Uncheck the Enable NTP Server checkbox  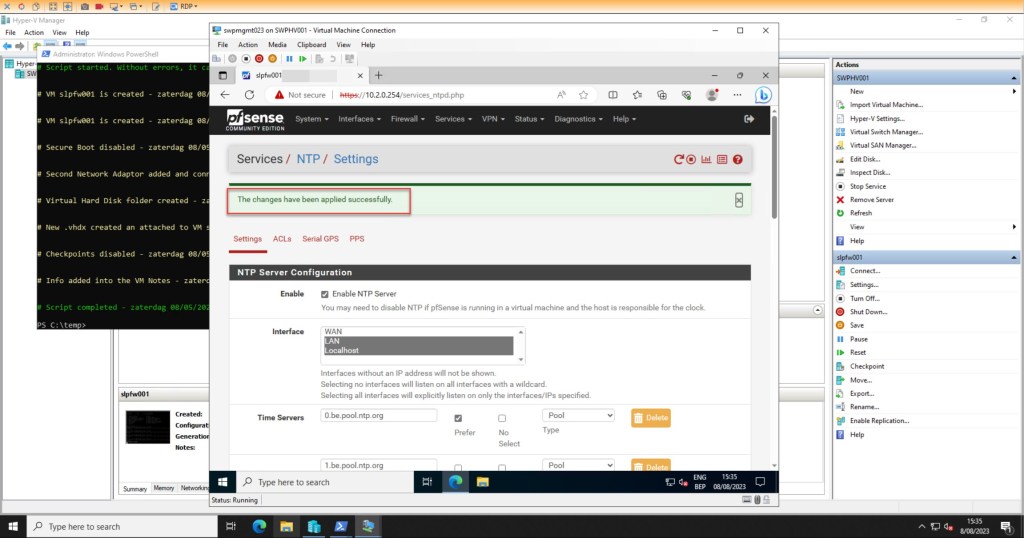tap(324, 294)
